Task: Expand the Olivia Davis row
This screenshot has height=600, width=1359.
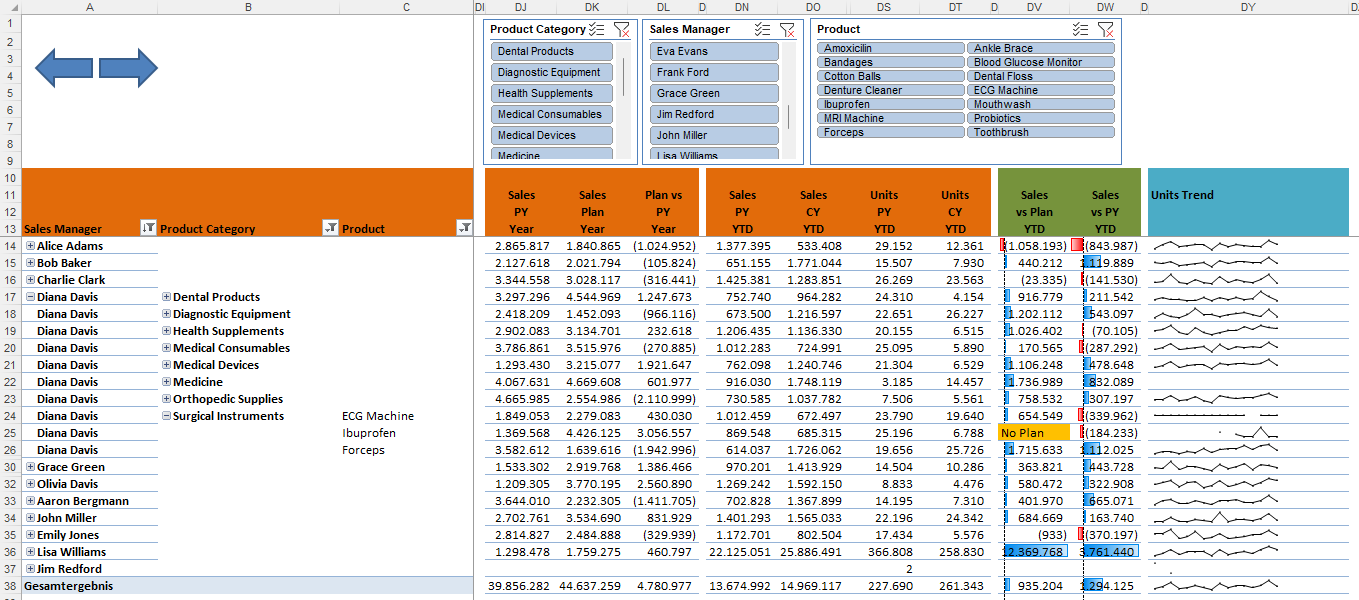Action: [30, 484]
